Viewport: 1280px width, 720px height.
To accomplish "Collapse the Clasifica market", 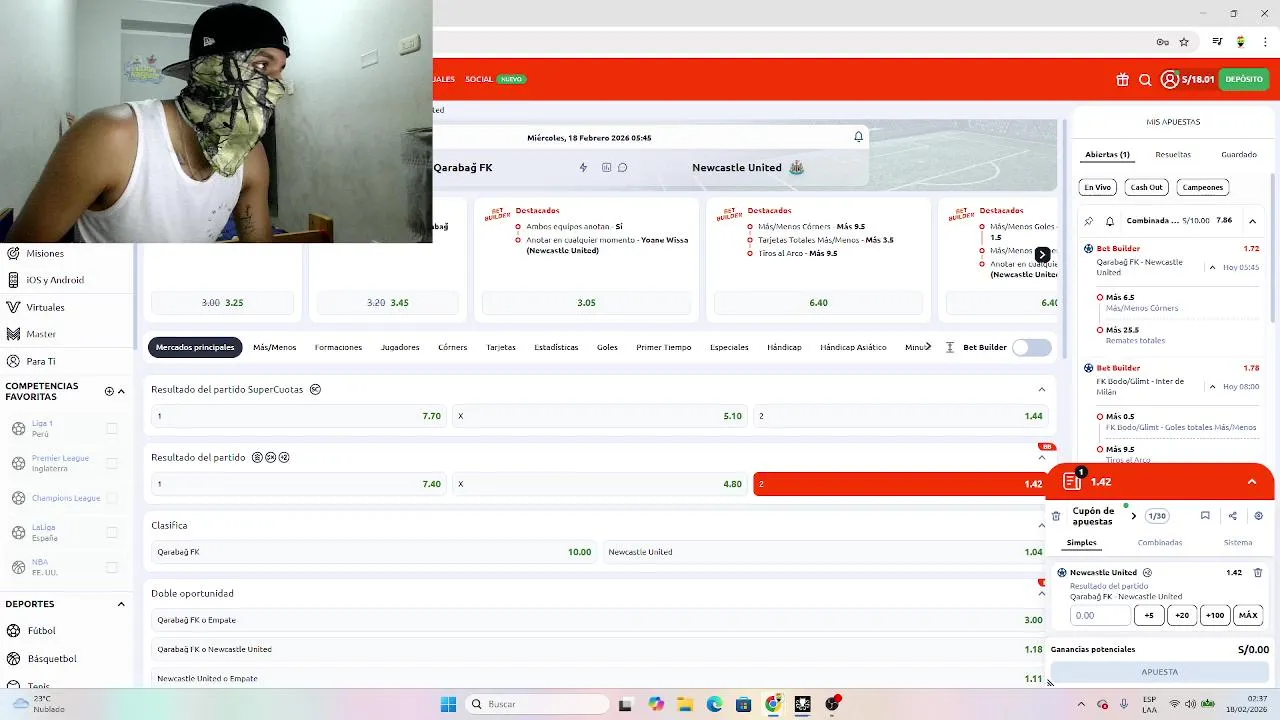I will (x=1041, y=525).
